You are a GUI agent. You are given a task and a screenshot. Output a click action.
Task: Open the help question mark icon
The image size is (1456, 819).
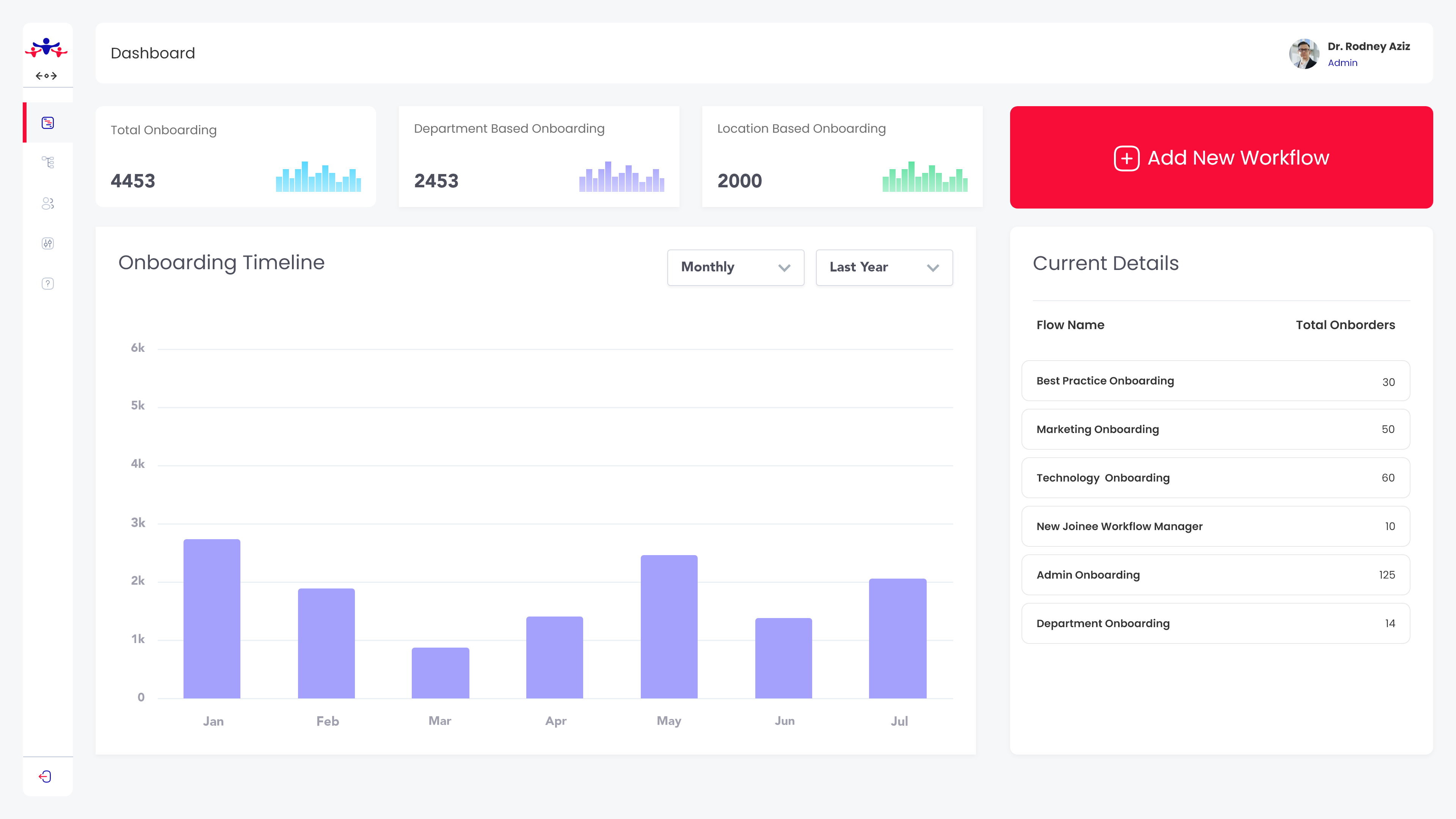[x=47, y=284]
